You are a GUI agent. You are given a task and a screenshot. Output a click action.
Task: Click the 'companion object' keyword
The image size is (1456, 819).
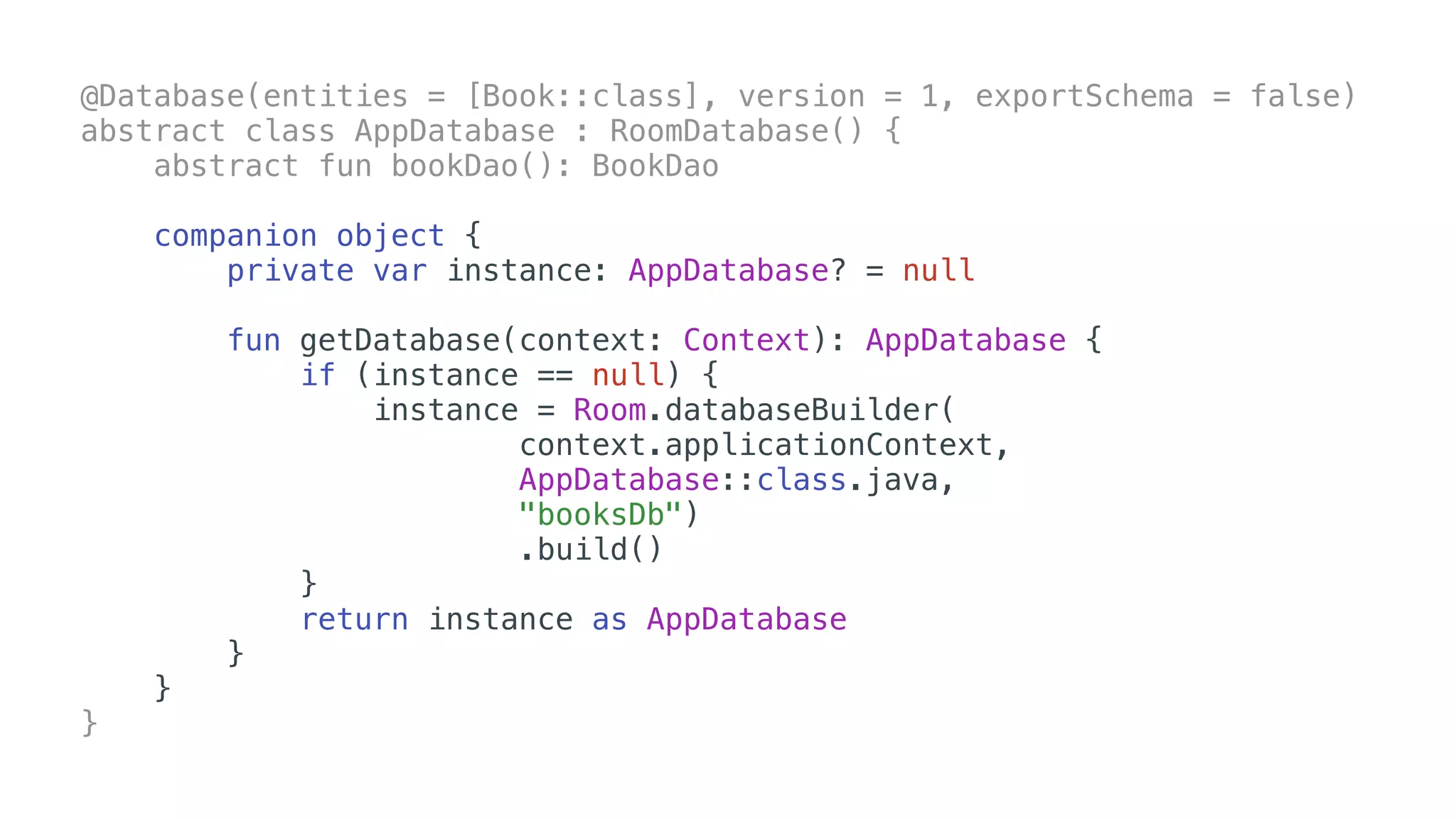coord(299,237)
